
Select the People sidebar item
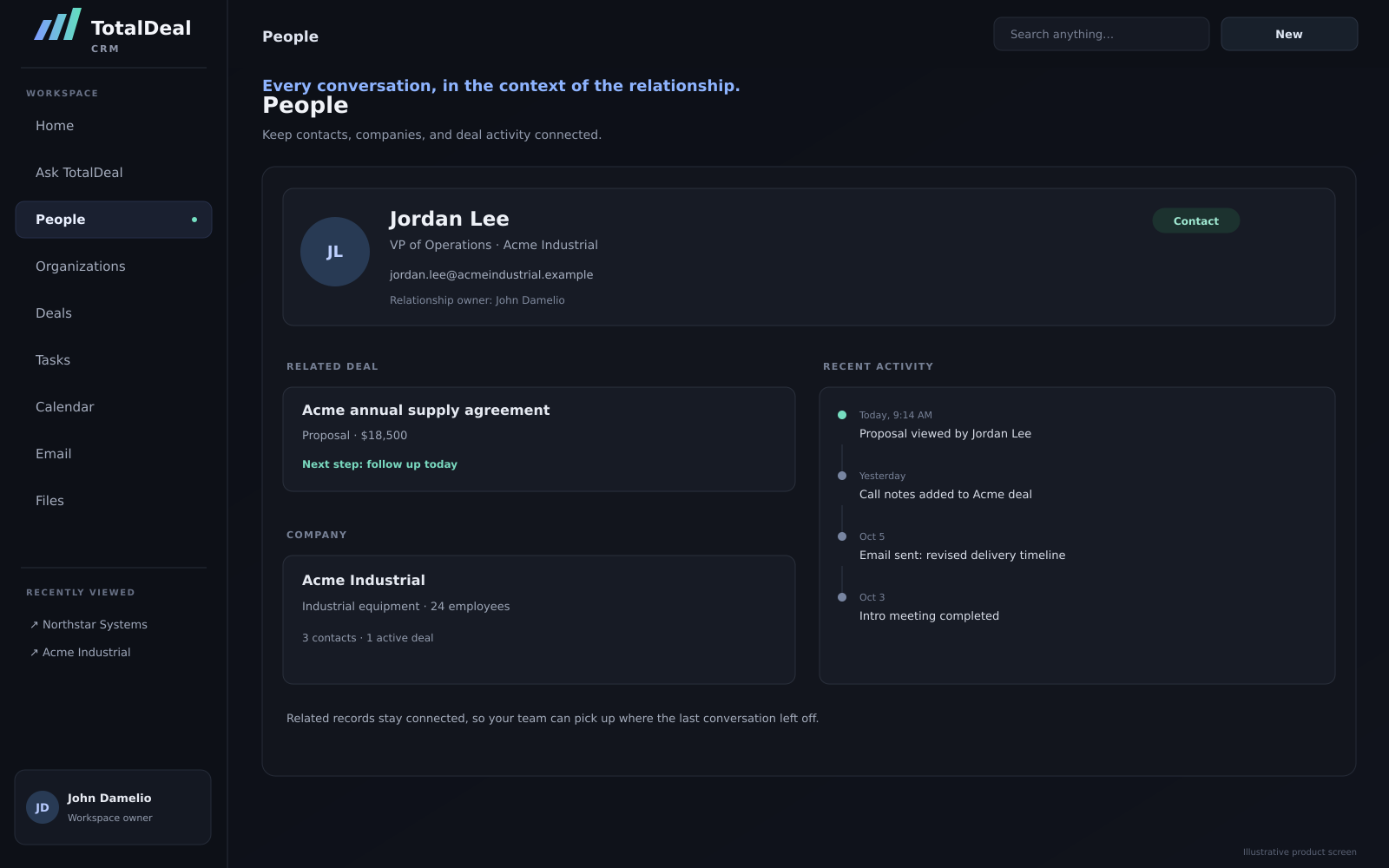114,220
